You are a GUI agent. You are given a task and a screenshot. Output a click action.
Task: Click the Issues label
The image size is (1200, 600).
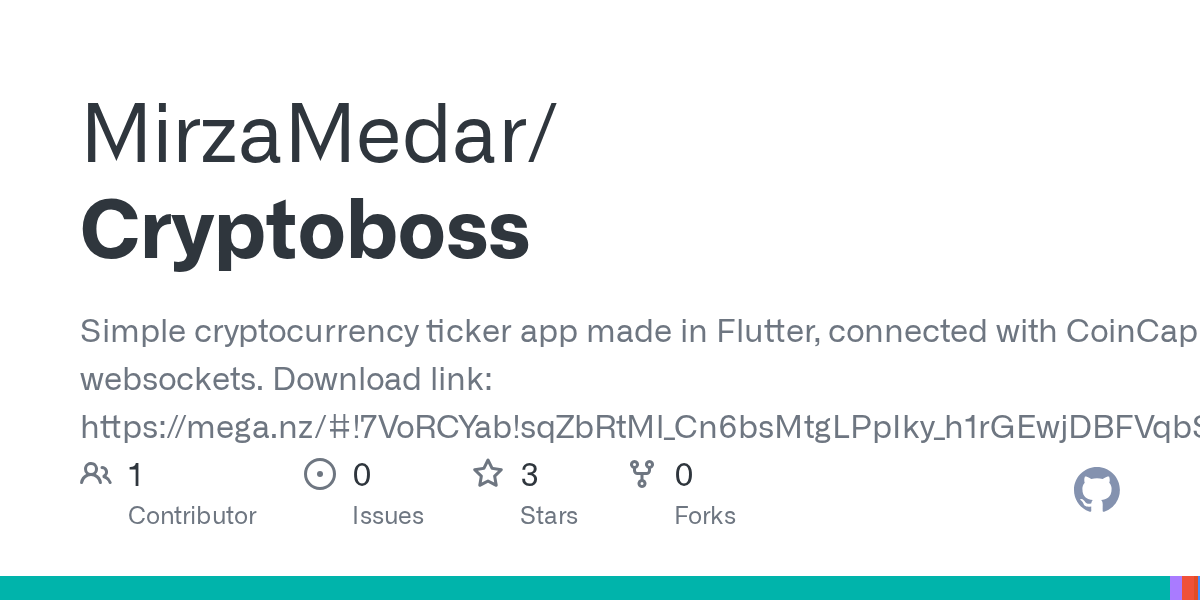click(388, 516)
